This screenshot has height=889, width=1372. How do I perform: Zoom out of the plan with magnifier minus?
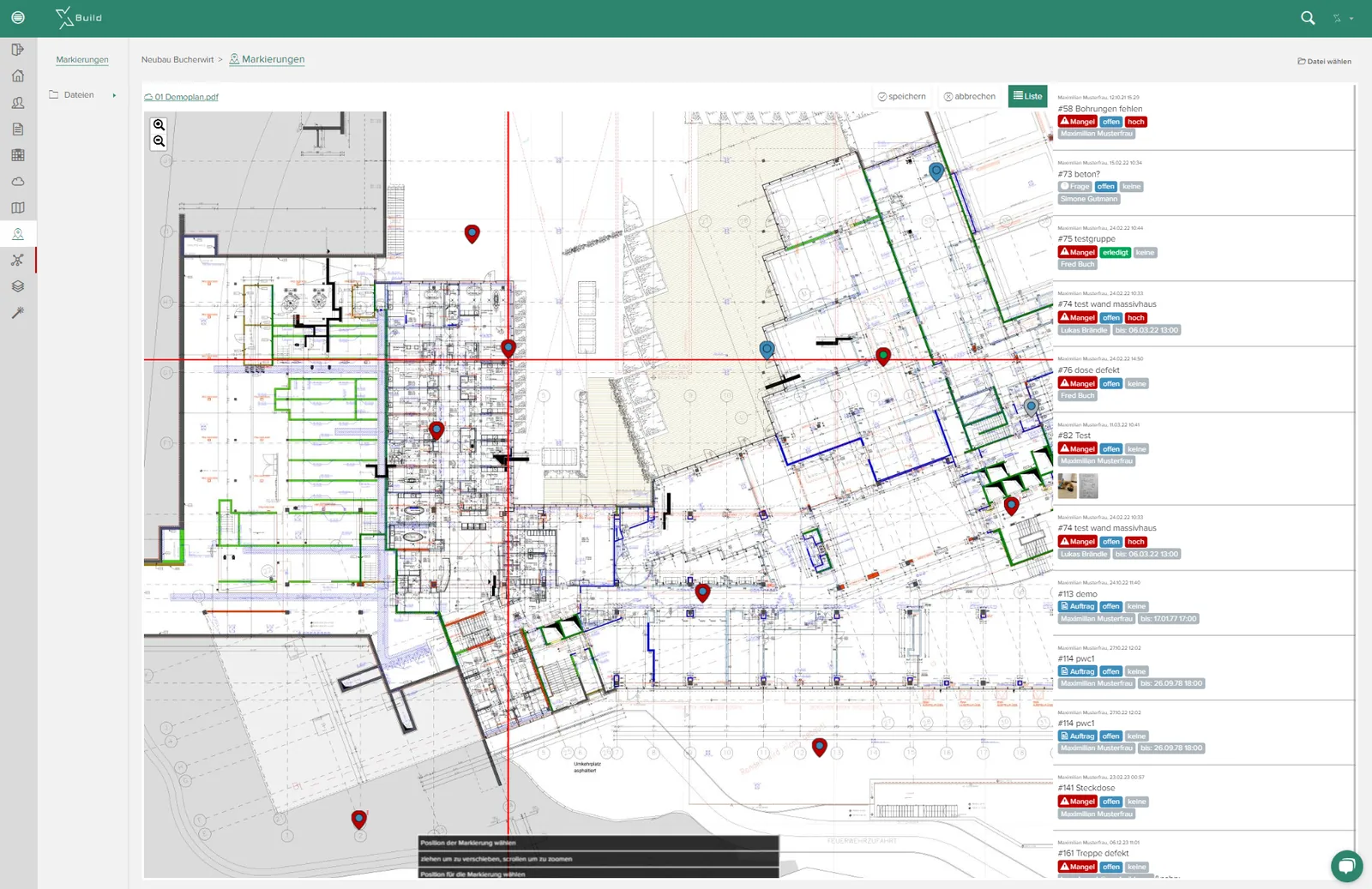159,141
